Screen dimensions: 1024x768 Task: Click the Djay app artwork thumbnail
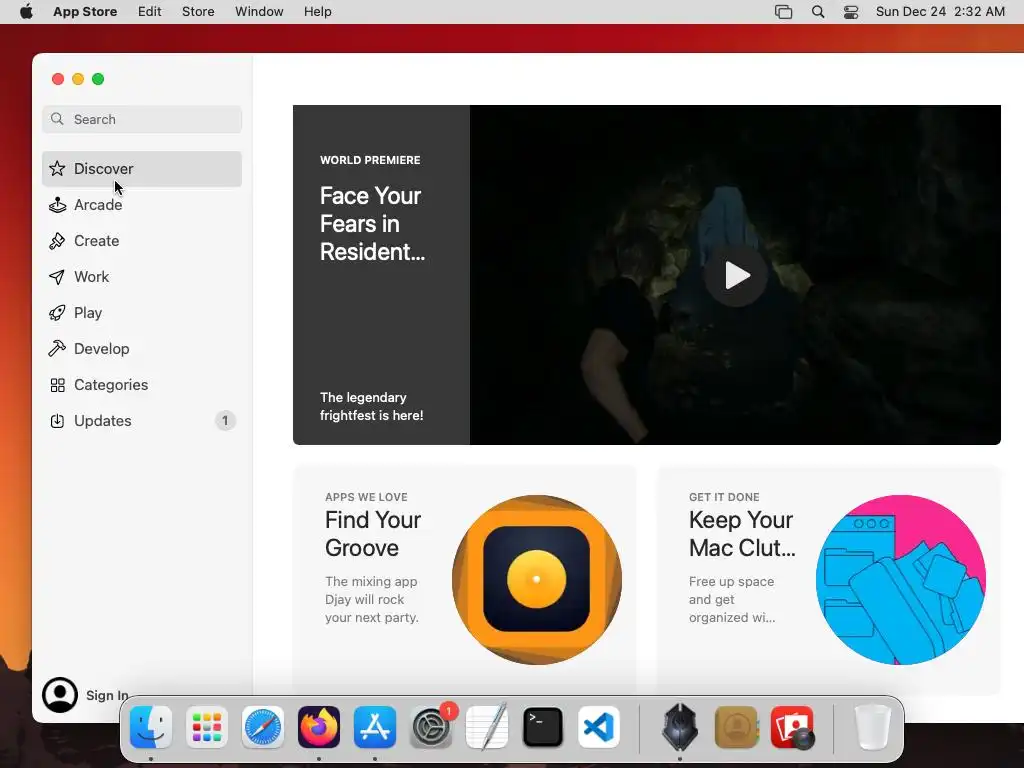coord(537,580)
